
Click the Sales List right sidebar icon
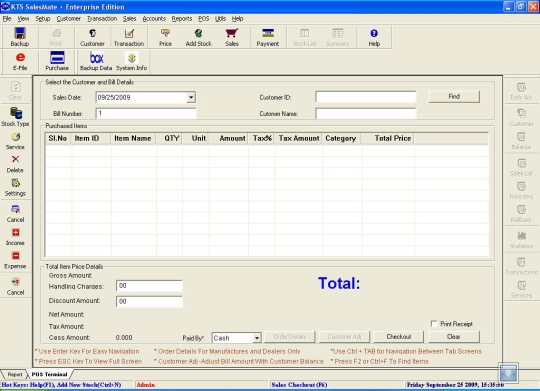[521, 167]
